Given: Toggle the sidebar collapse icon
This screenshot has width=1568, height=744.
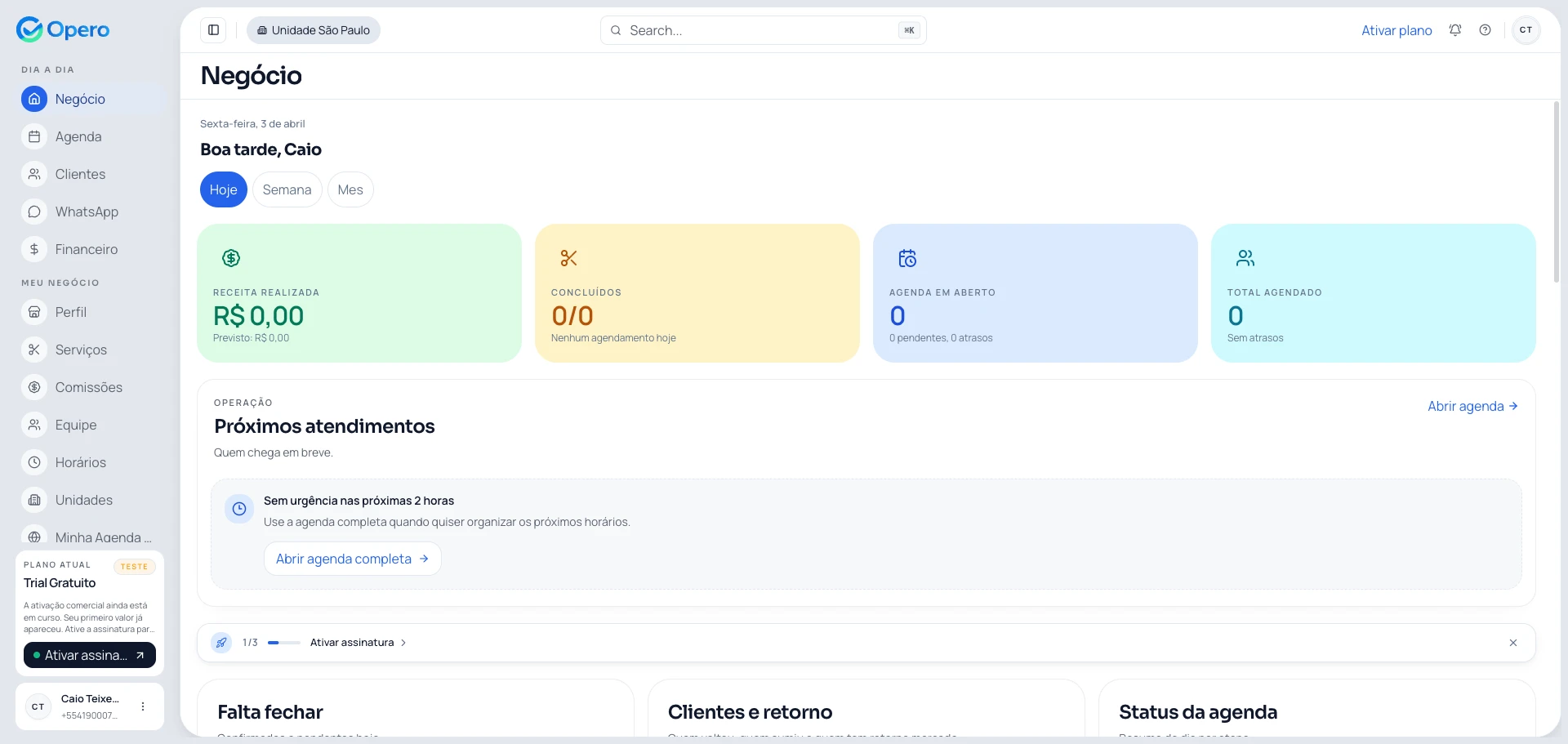Looking at the screenshot, I should 213,30.
